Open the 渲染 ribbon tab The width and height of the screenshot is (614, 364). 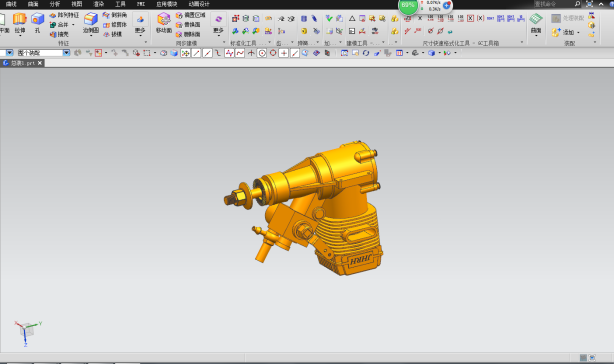point(99,4)
